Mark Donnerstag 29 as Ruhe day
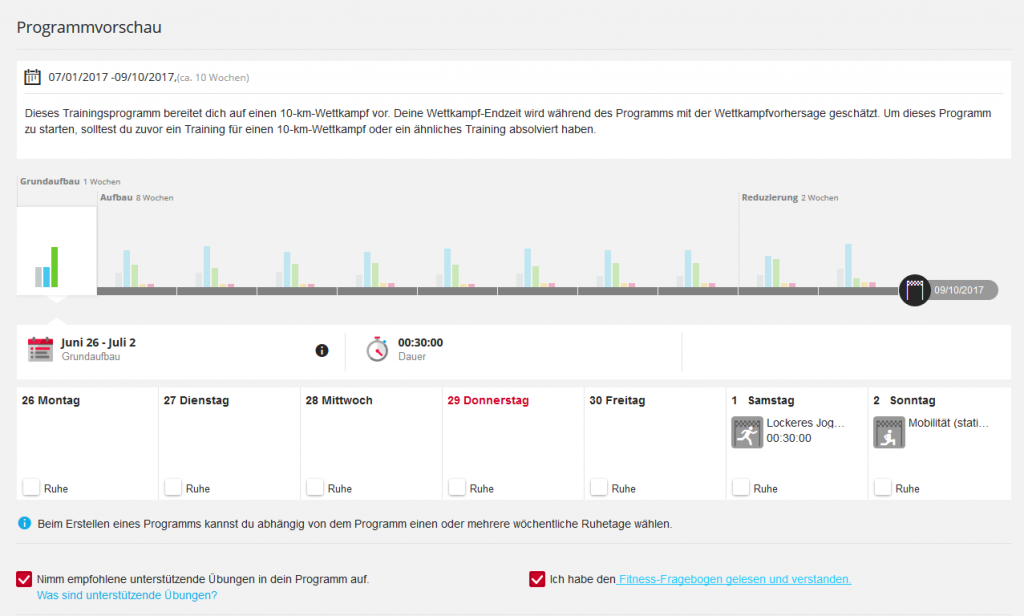Screen dimensions: 1024x616 (x=457, y=487)
